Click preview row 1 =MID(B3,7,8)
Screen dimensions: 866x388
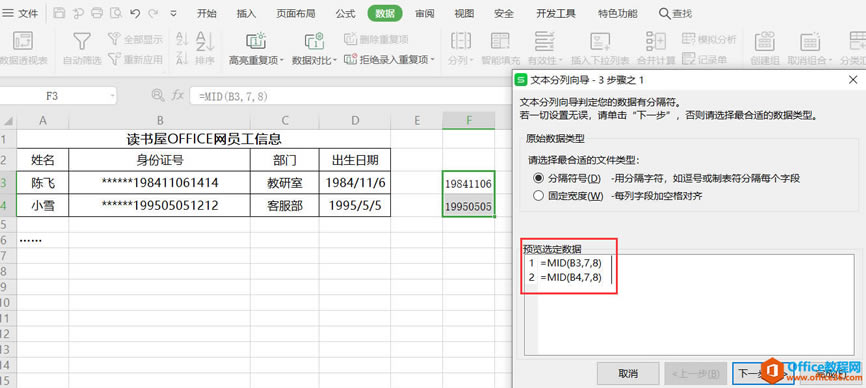[571, 263]
